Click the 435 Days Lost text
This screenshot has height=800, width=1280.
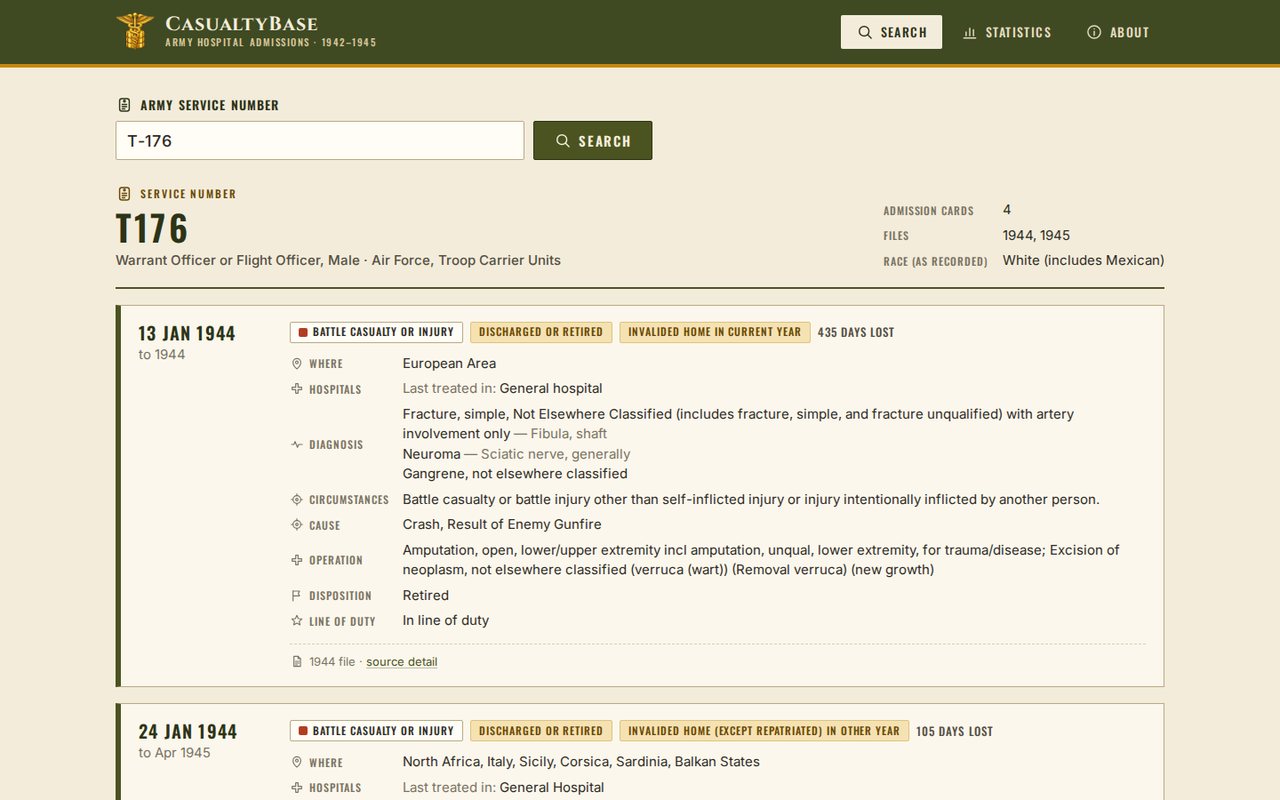click(x=856, y=332)
